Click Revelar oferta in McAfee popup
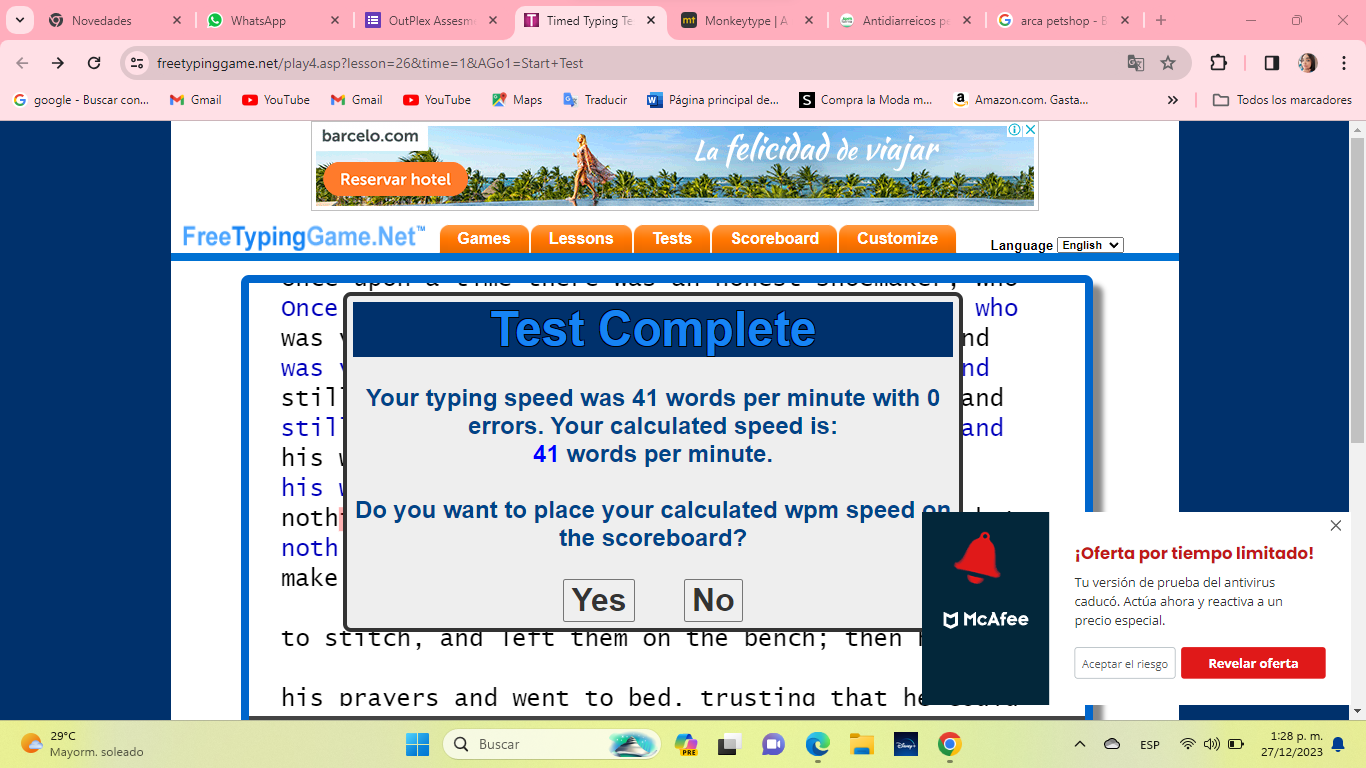Screen dimensions: 1366x768 pos(1253,663)
